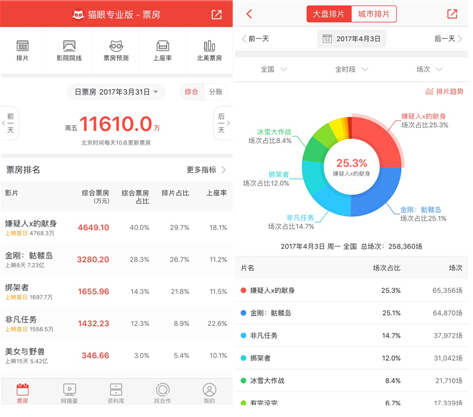Click the cat logo in header
The height and width of the screenshot is (417, 473).
coord(78,15)
